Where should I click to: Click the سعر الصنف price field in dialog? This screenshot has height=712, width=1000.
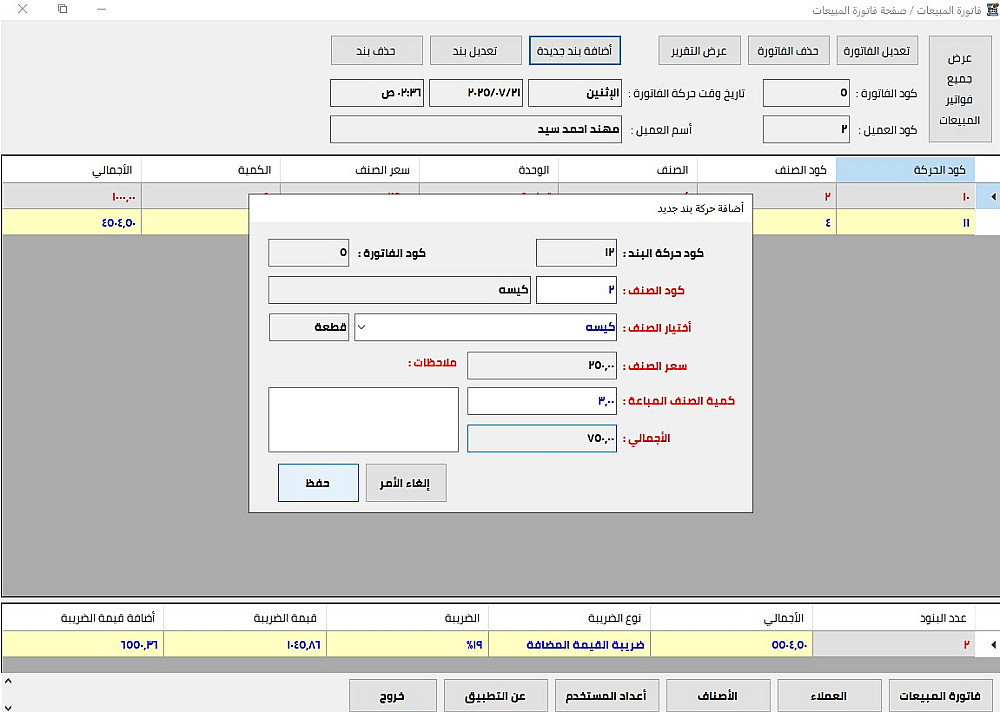(x=542, y=366)
